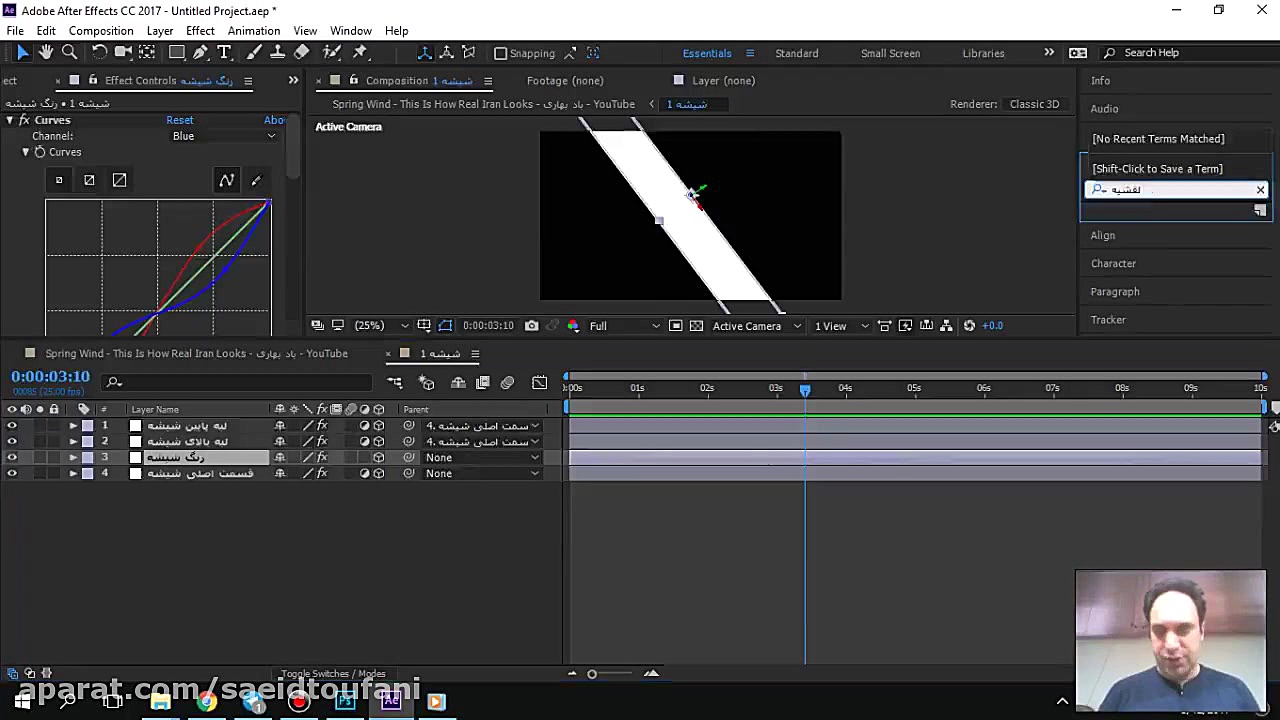Viewport: 1280px width, 720px height.
Task: Hide layer 1 using eye icon
Action: [12, 426]
